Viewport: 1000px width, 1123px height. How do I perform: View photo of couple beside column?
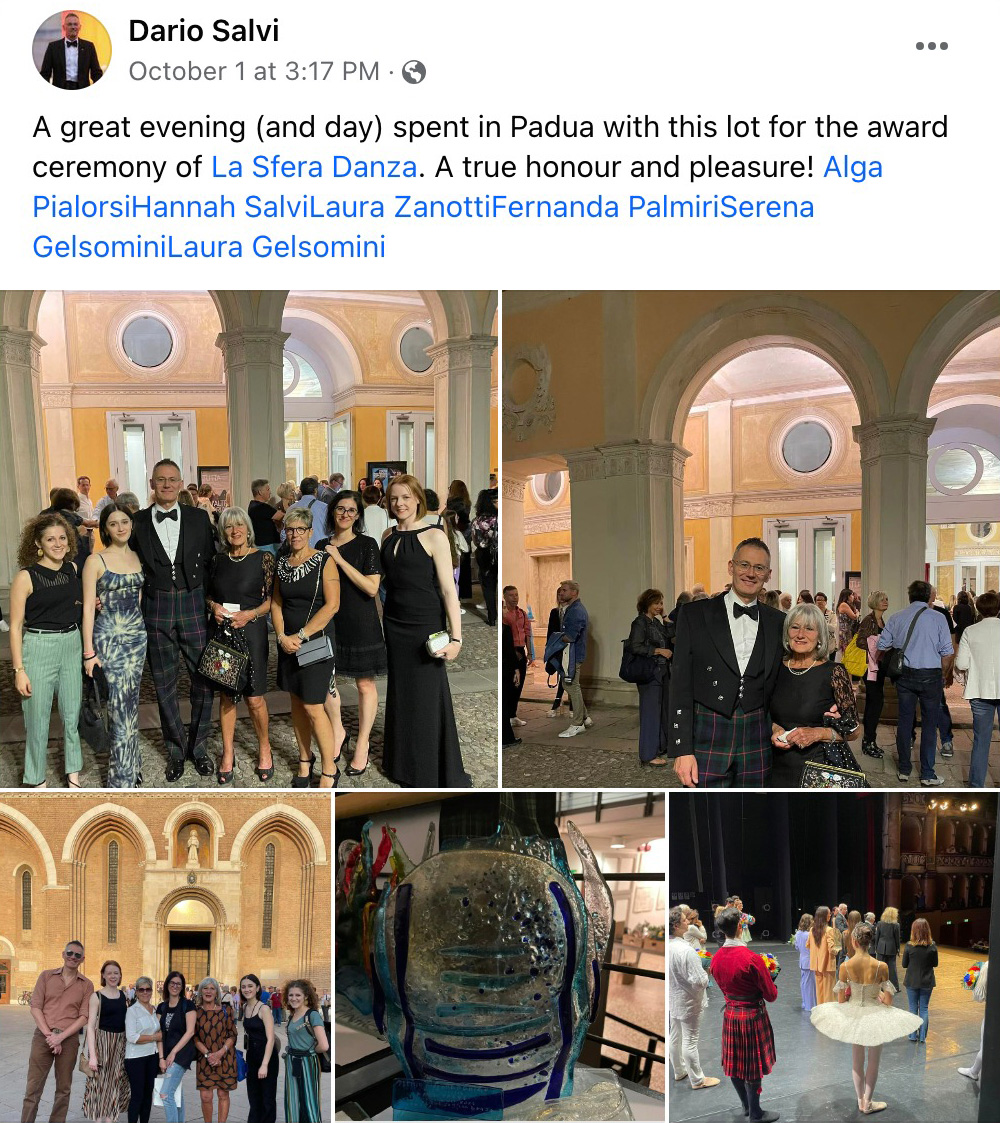[751, 539]
